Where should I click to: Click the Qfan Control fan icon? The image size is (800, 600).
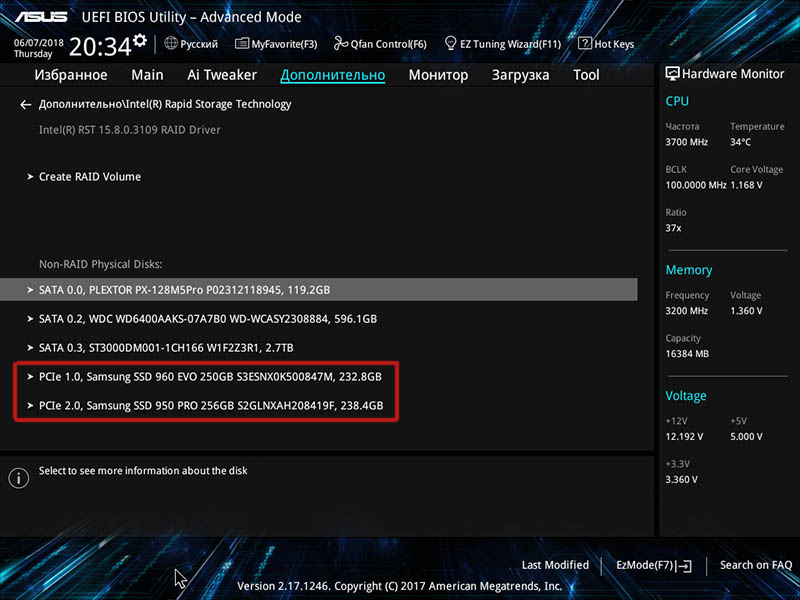point(341,43)
